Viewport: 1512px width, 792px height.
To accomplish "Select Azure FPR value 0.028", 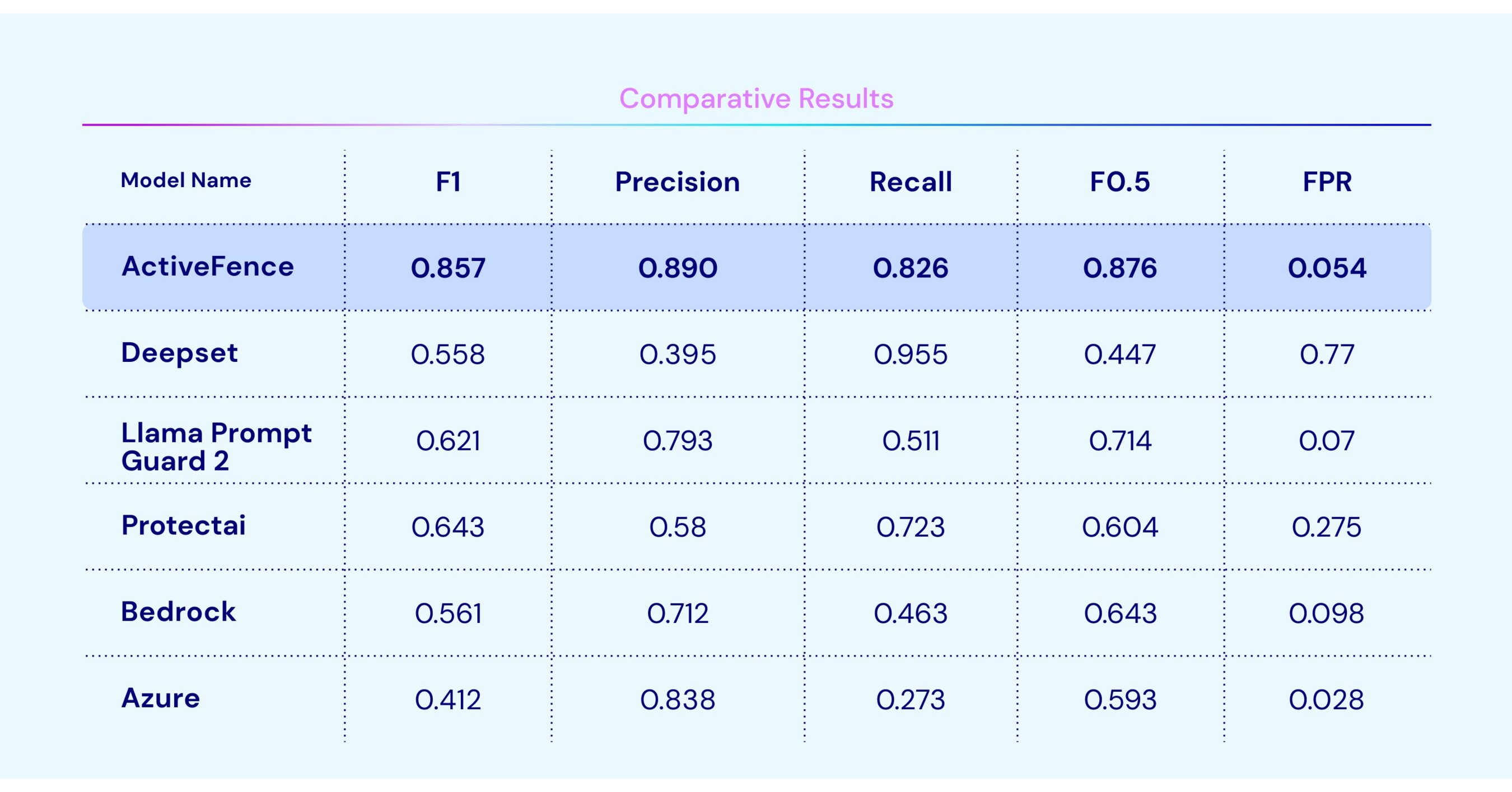I will (x=1327, y=700).
